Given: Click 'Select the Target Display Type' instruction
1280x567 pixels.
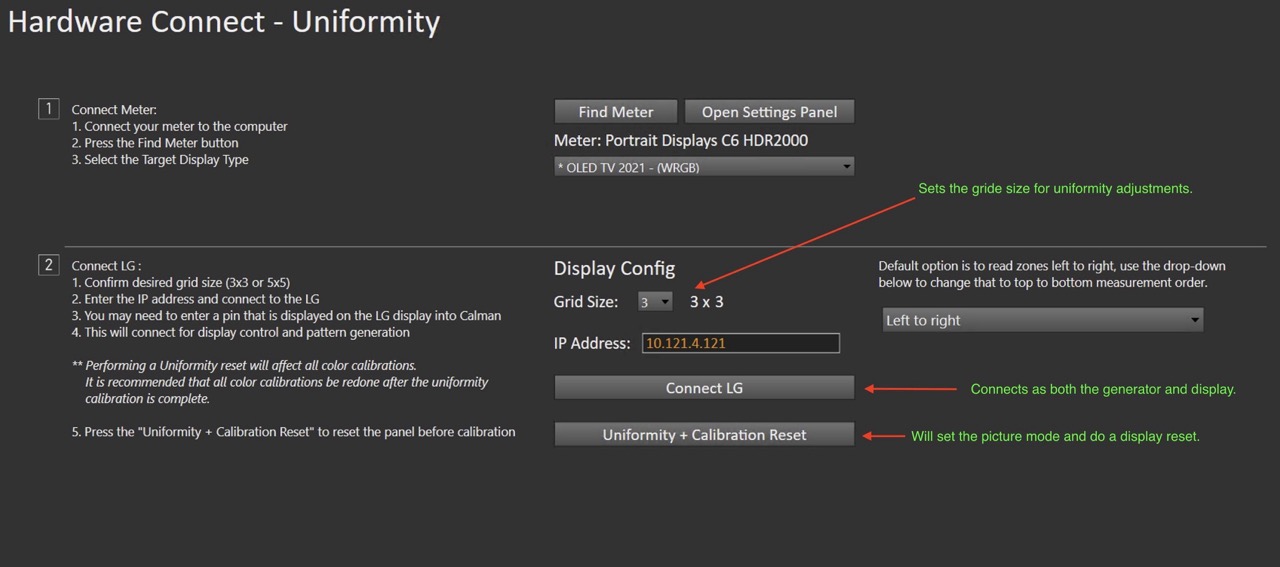Looking at the screenshot, I should [160, 160].
